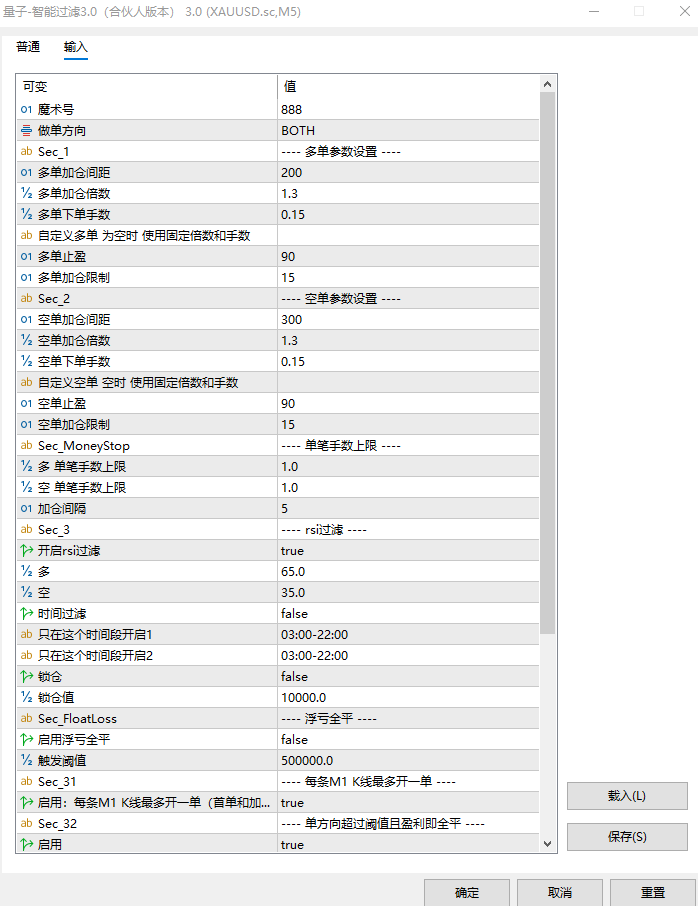Click the integer icon beside 多单加仓限制
The width and height of the screenshot is (698, 906).
(x=27, y=277)
